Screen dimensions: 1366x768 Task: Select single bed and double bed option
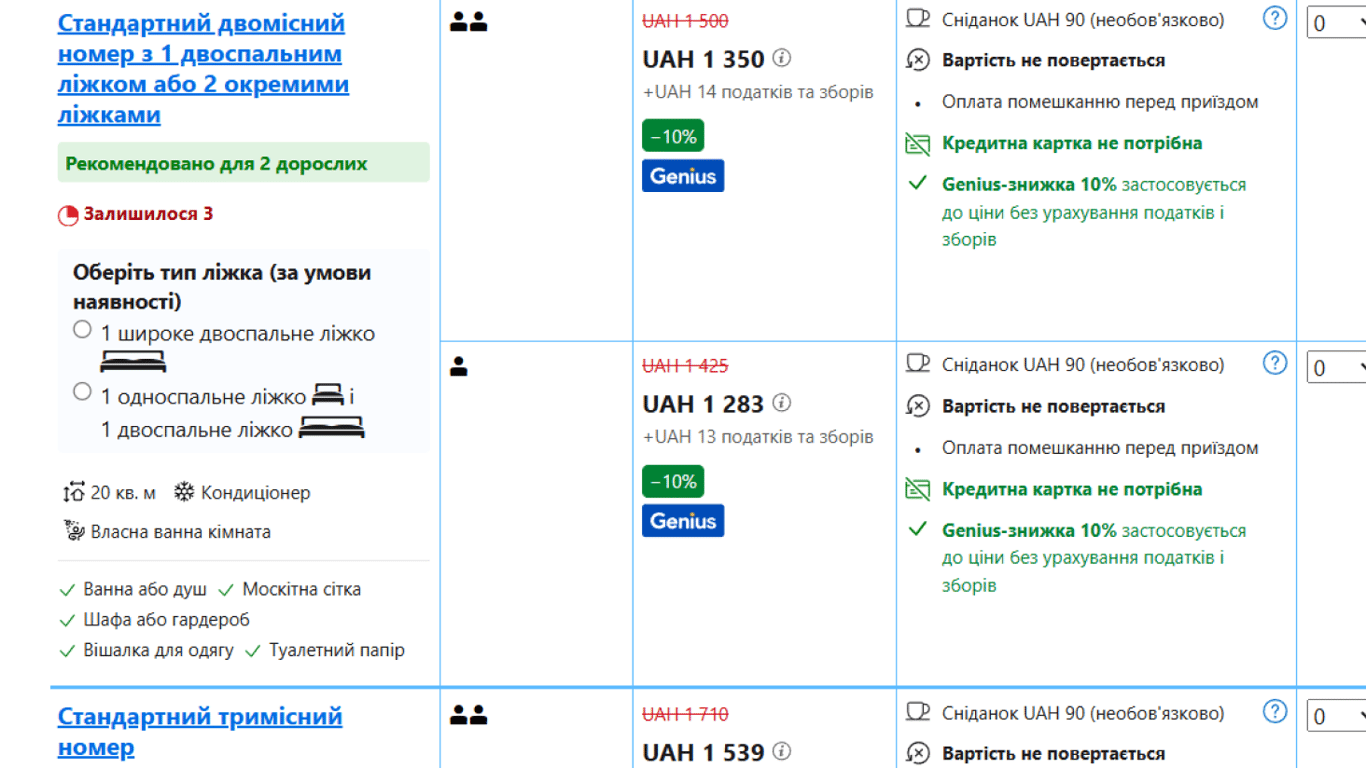[83, 392]
